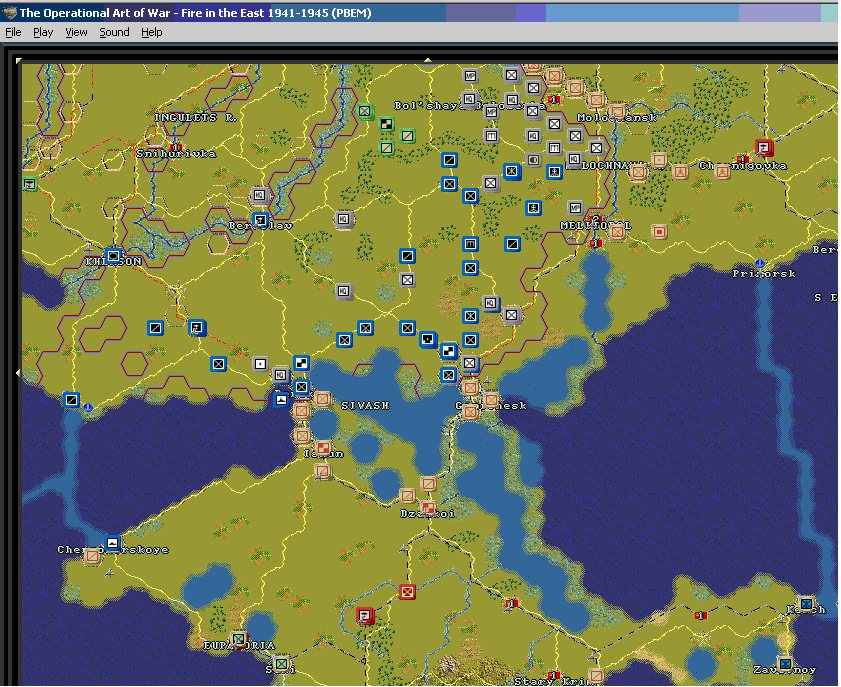Select the blue naval unit near Chernomorskoye
Viewport: 841px width, 687px height.
click(x=113, y=543)
